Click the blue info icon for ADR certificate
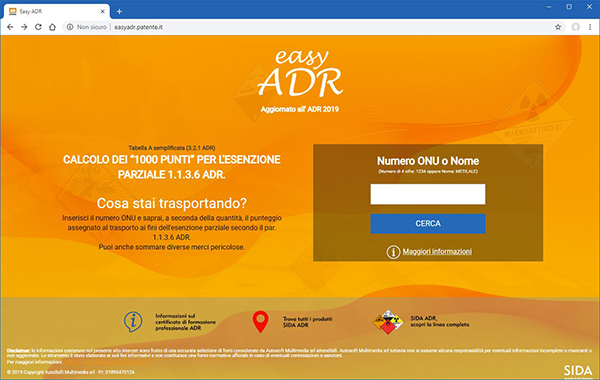Screen dimensions: 600x380 (x=133, y=321)
